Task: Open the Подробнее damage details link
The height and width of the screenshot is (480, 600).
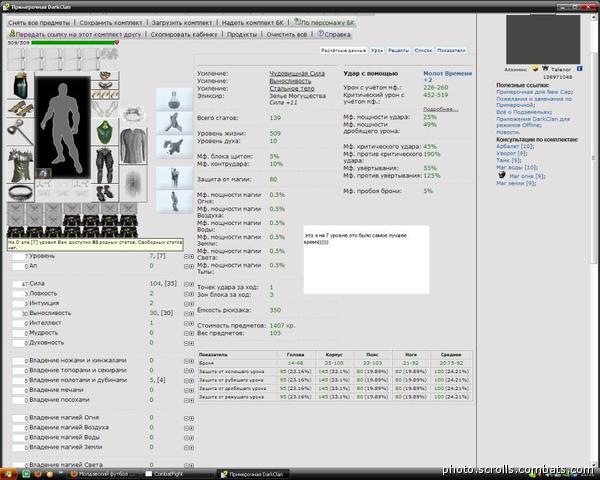Action: pos(440,109)
